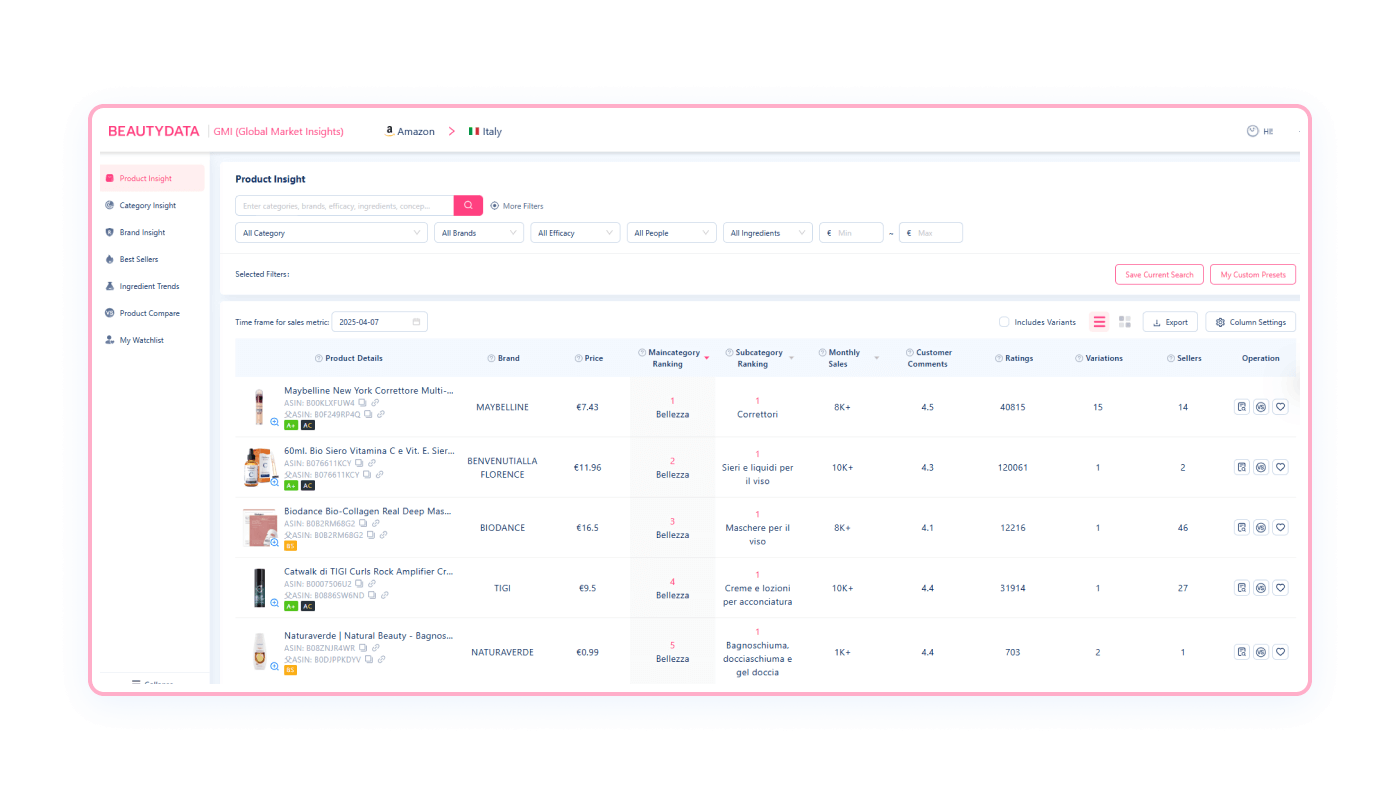Copy ASIN B00KLXFUW4 with copy icon

tap(362, 403)
